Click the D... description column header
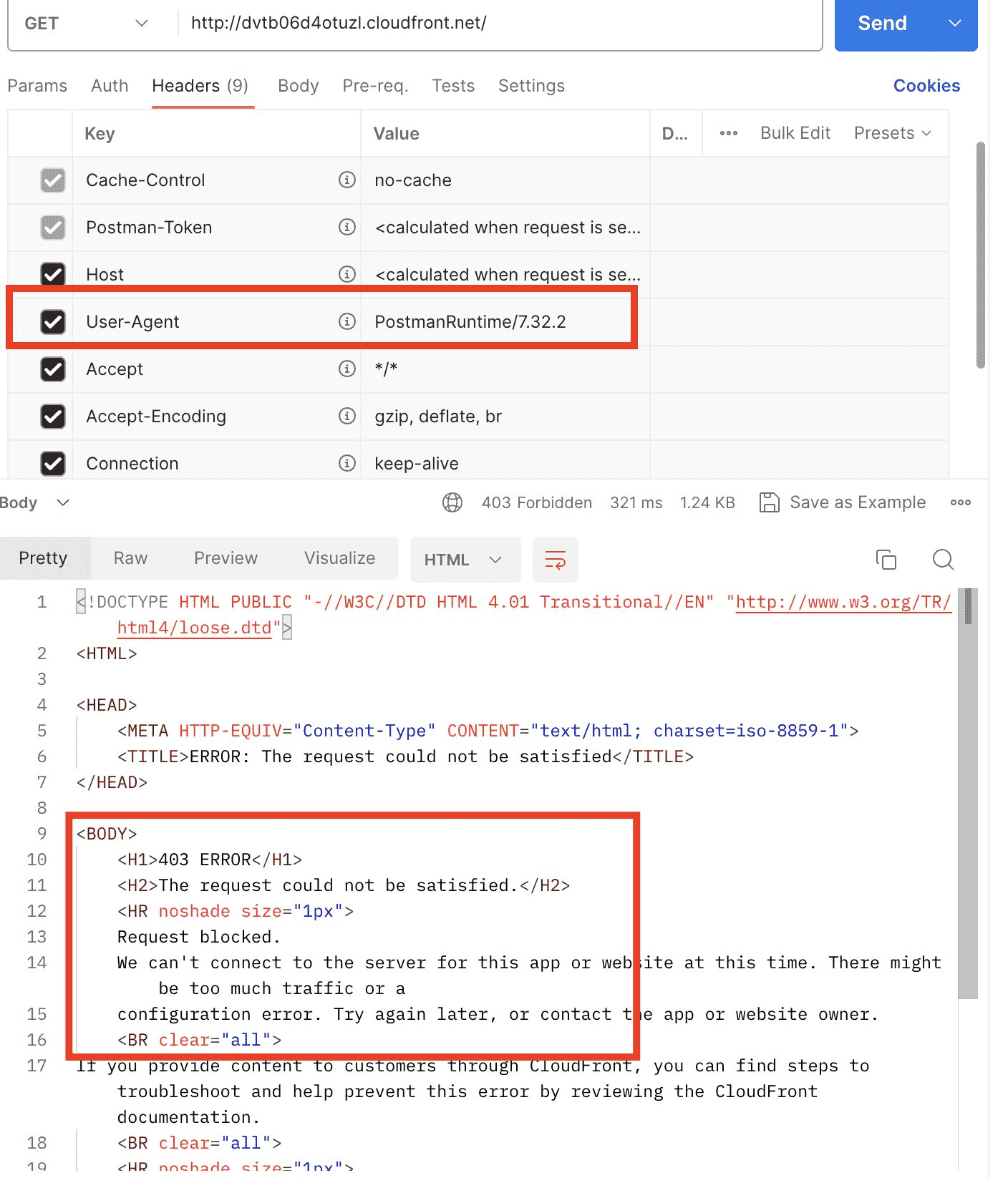This screenshot has height=1178, width=1008. click(x=675, y=133)
